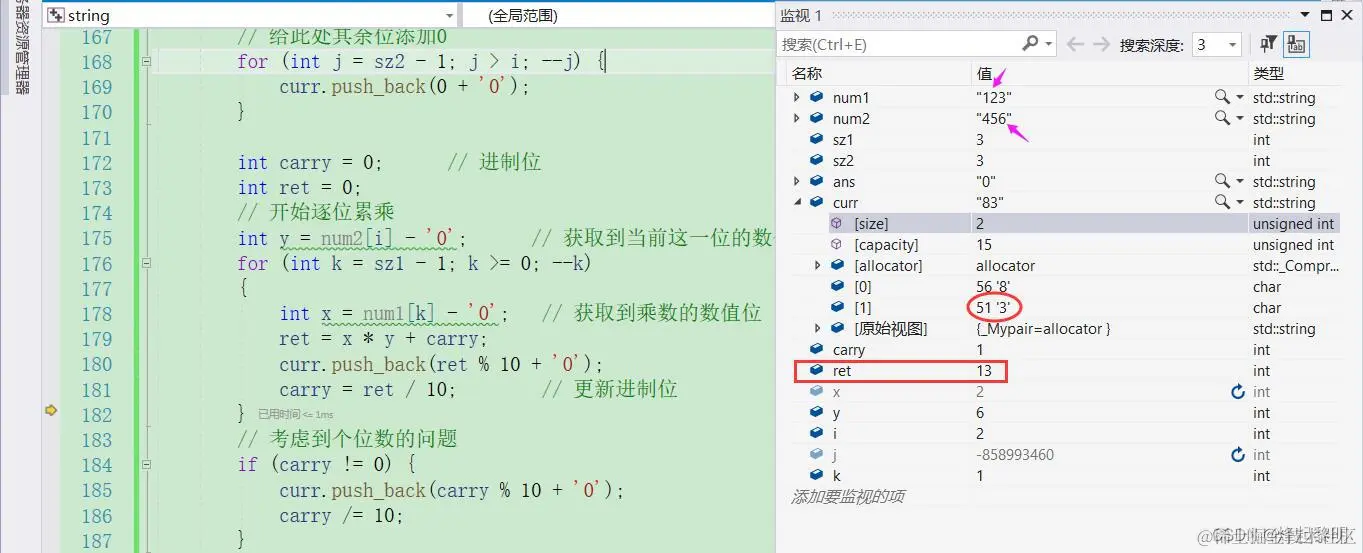Screen dimensions: 1363x553
Task: Click code 'carry = ret / 10;' line
Action: click(368, 390)
